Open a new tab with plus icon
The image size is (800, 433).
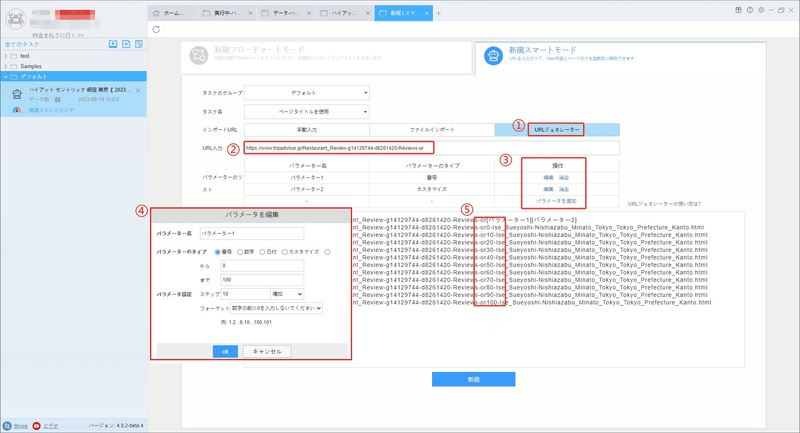coord(438,13)
